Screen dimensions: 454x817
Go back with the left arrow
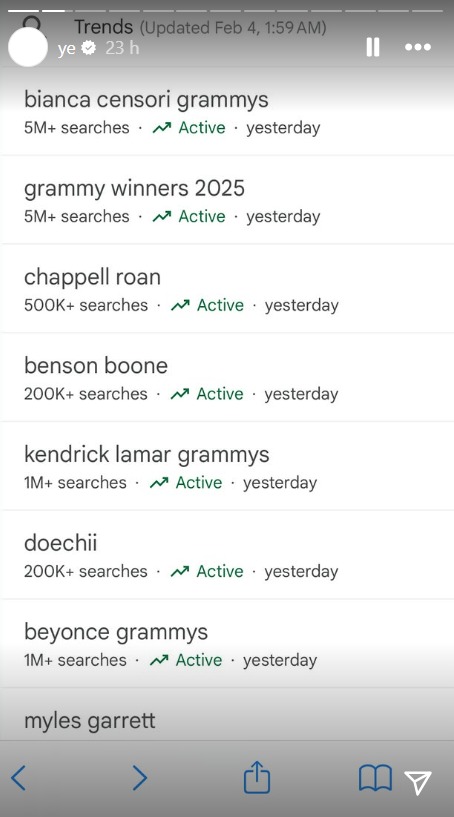[18, 778]
